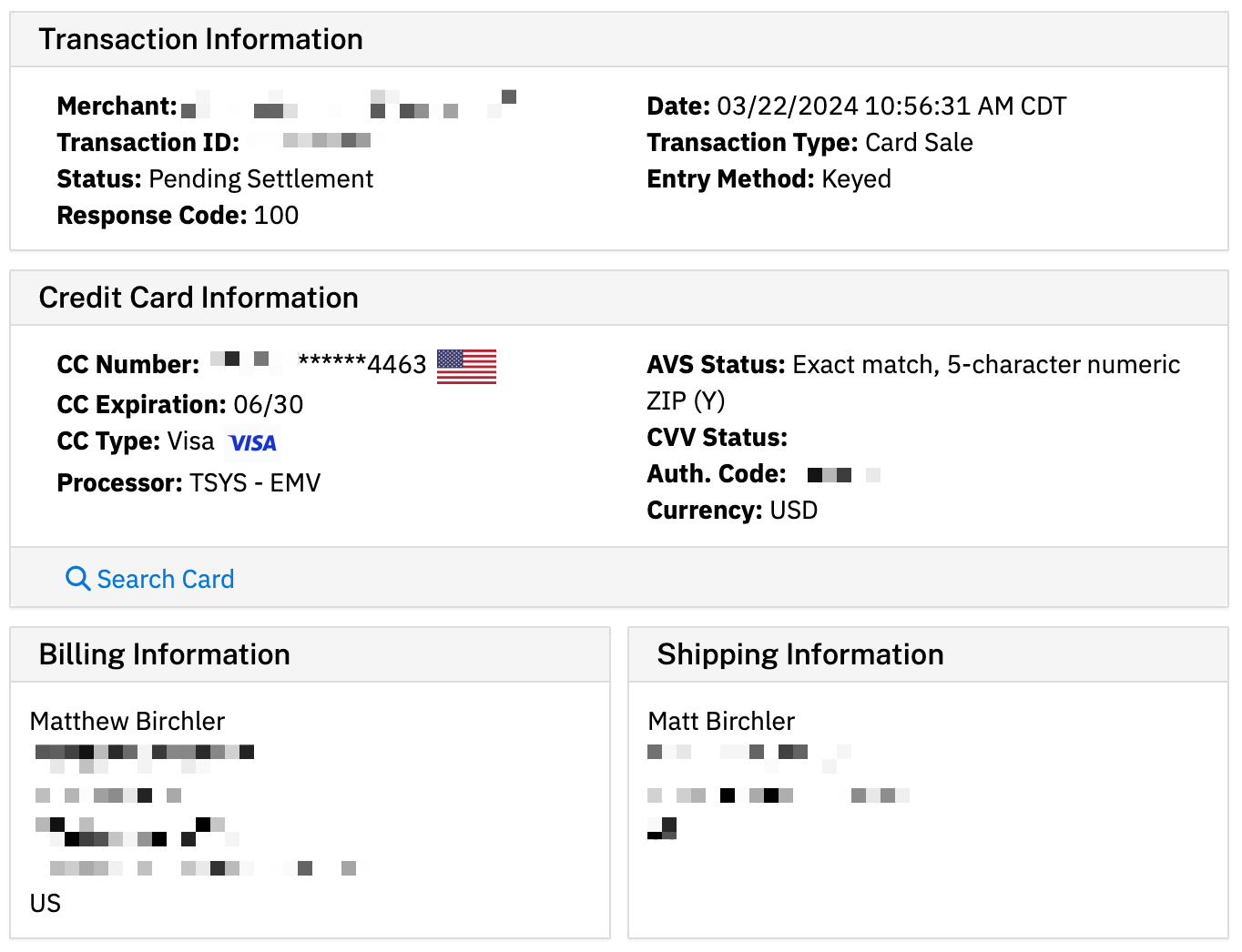Click the Billing Information header
Image resolution: width=1242 pixels, height=952 pixels.
tap(164, 654)
